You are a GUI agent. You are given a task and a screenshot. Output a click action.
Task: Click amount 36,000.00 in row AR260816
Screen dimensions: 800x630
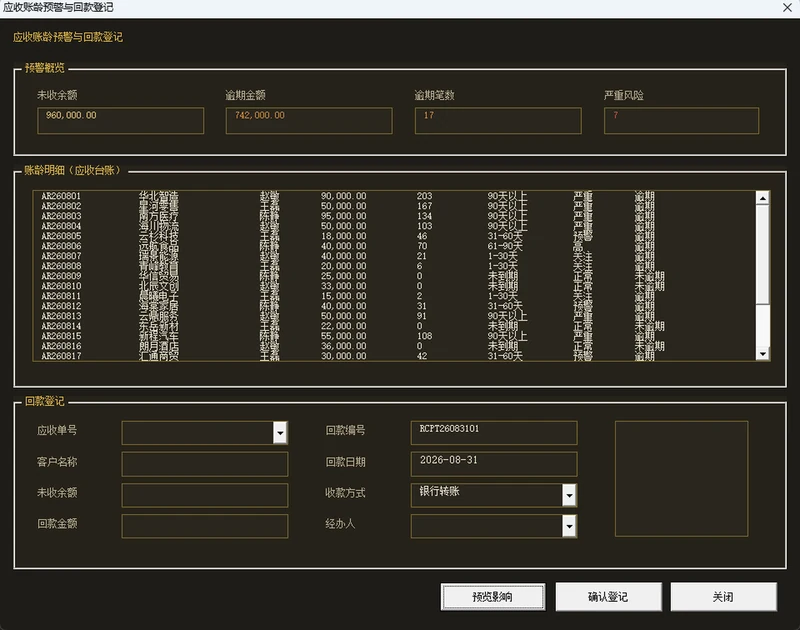coord(343,346)
